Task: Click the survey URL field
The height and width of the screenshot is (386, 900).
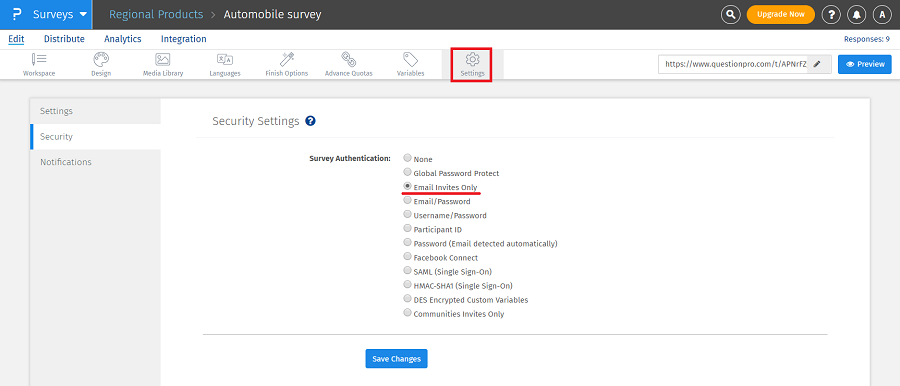Action: [x=735, y=64]
